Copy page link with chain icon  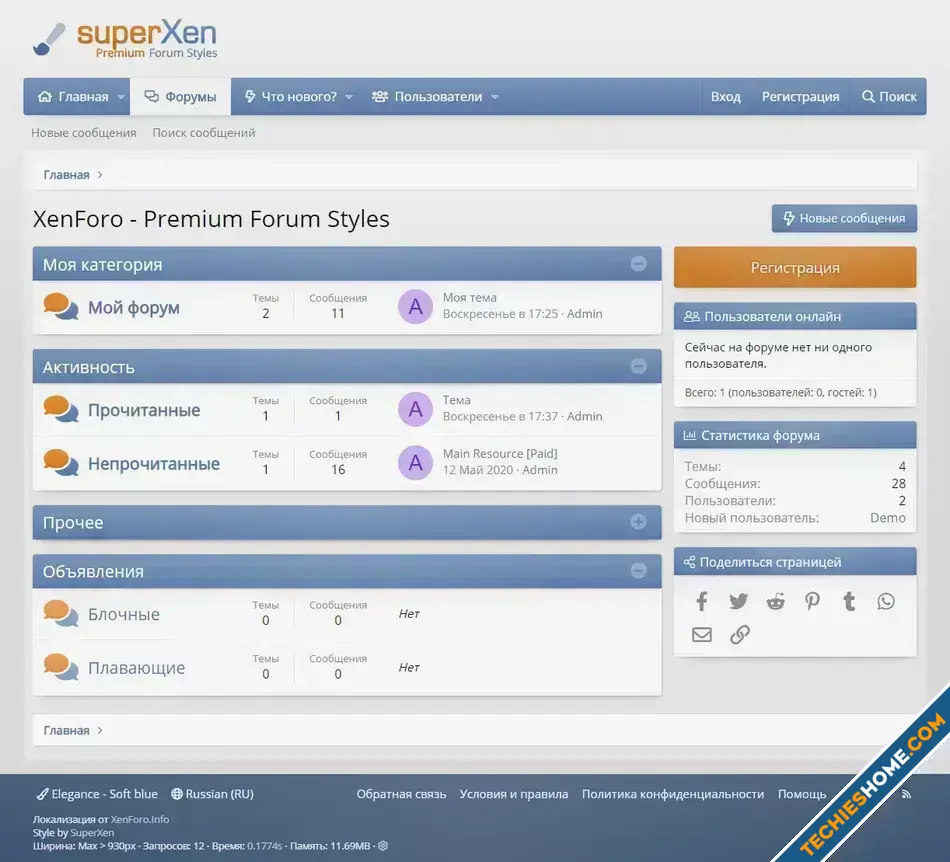point(740,634)
